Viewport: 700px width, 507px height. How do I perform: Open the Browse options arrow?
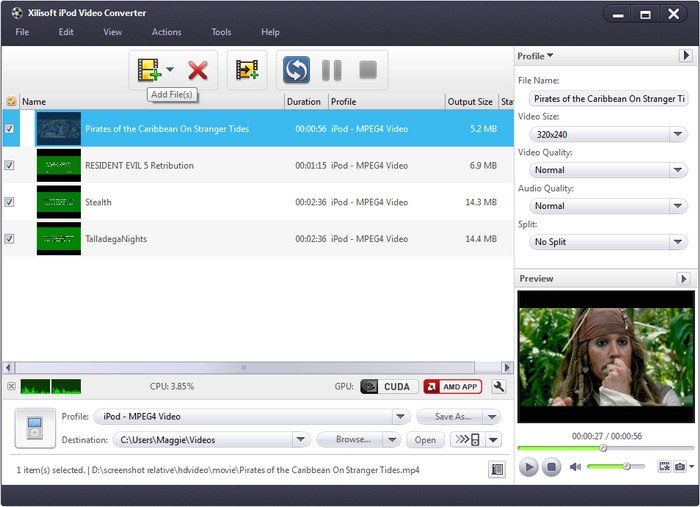click(392, 440)
